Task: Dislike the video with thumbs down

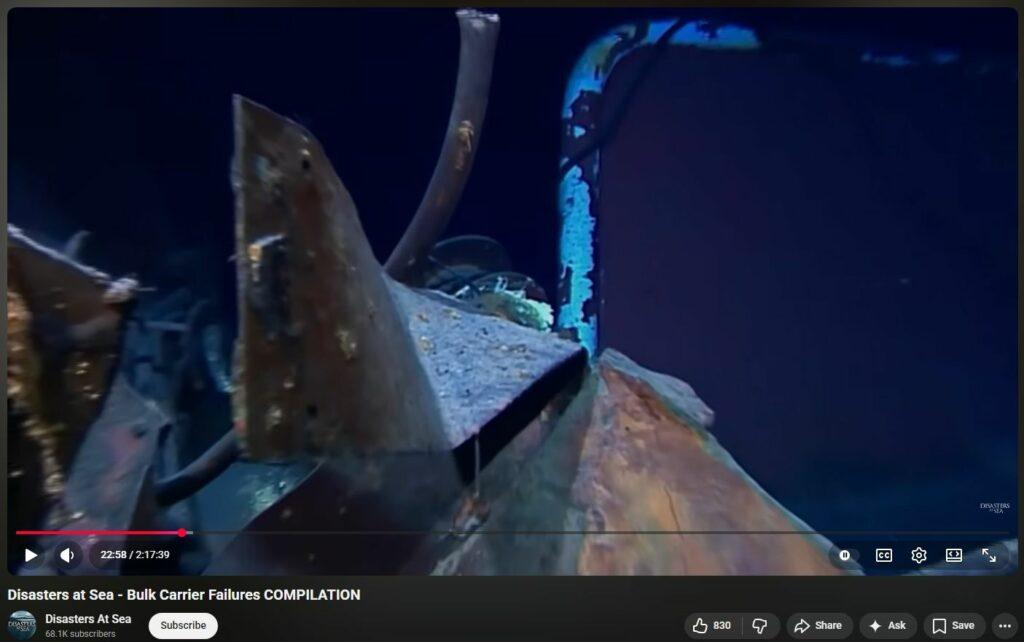Action: point(760,626)
